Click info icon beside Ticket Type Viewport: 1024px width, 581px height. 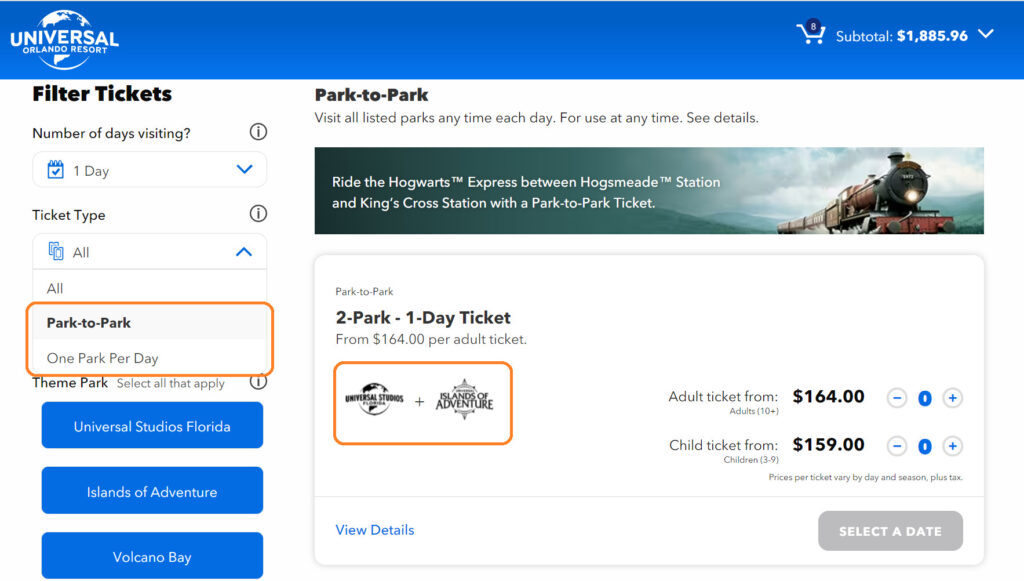pos(258,214)
